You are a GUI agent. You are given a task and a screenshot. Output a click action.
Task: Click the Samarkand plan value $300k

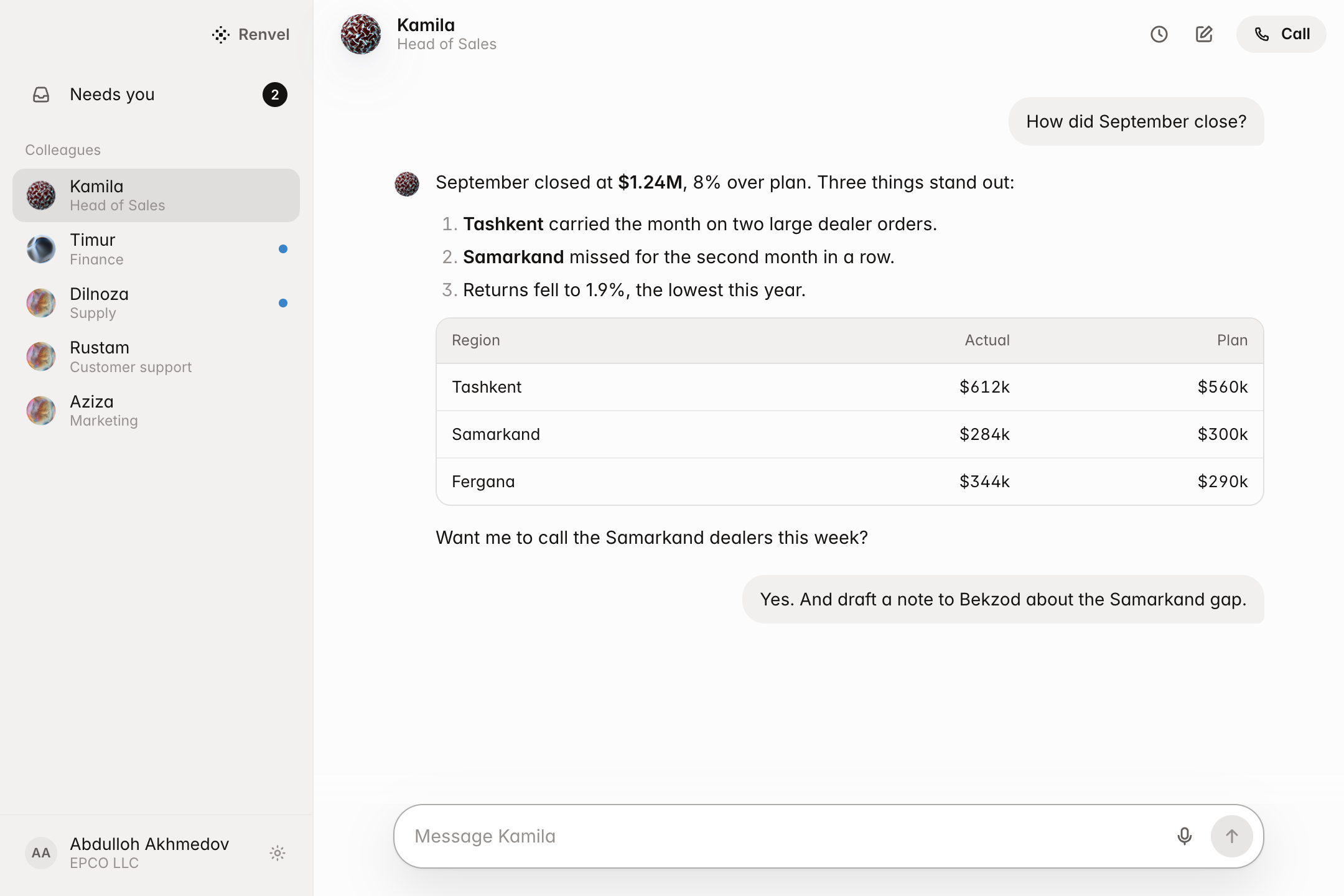point(1223,434)
